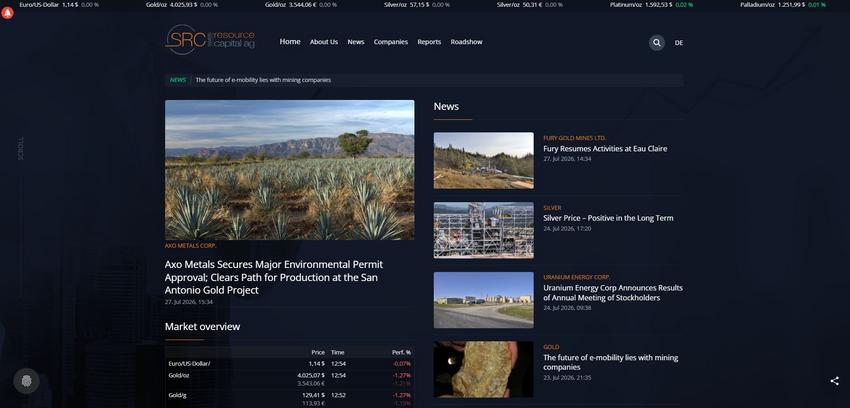Click the Euro/US-Dollar quote in top ticker

(x=59, y=4)
